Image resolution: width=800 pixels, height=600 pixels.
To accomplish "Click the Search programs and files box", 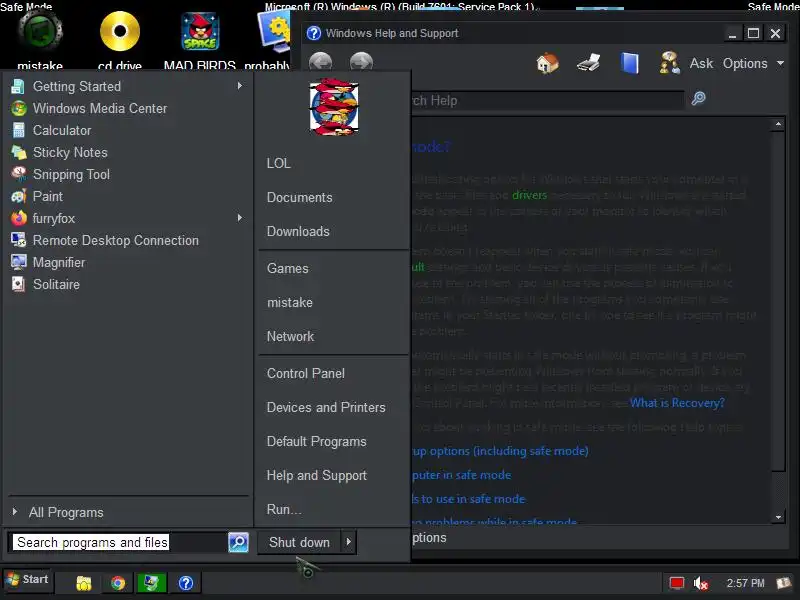I will click(118, 542).
